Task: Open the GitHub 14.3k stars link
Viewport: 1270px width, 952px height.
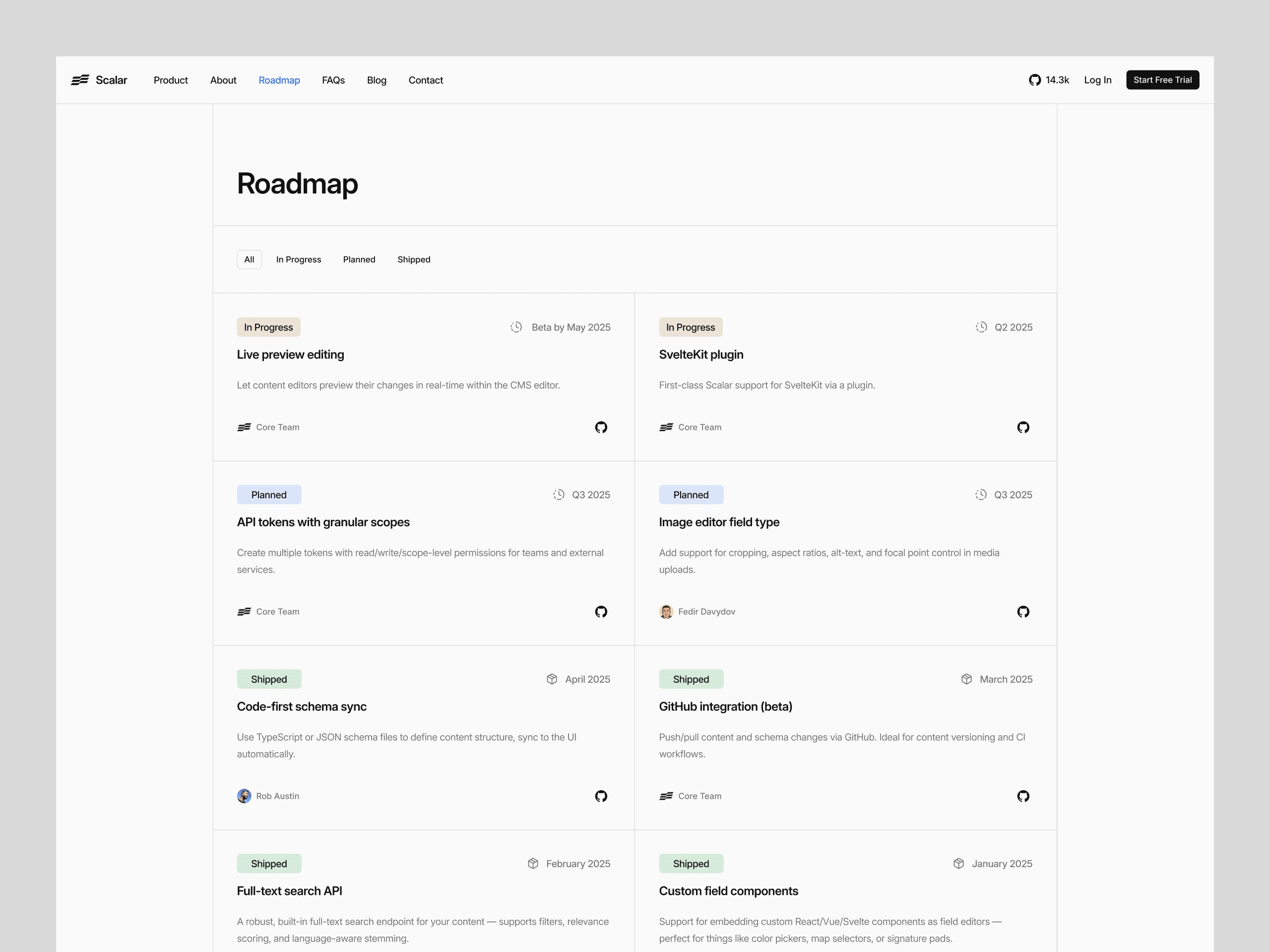Action: pyautogui.click(x=1048, y=80)
